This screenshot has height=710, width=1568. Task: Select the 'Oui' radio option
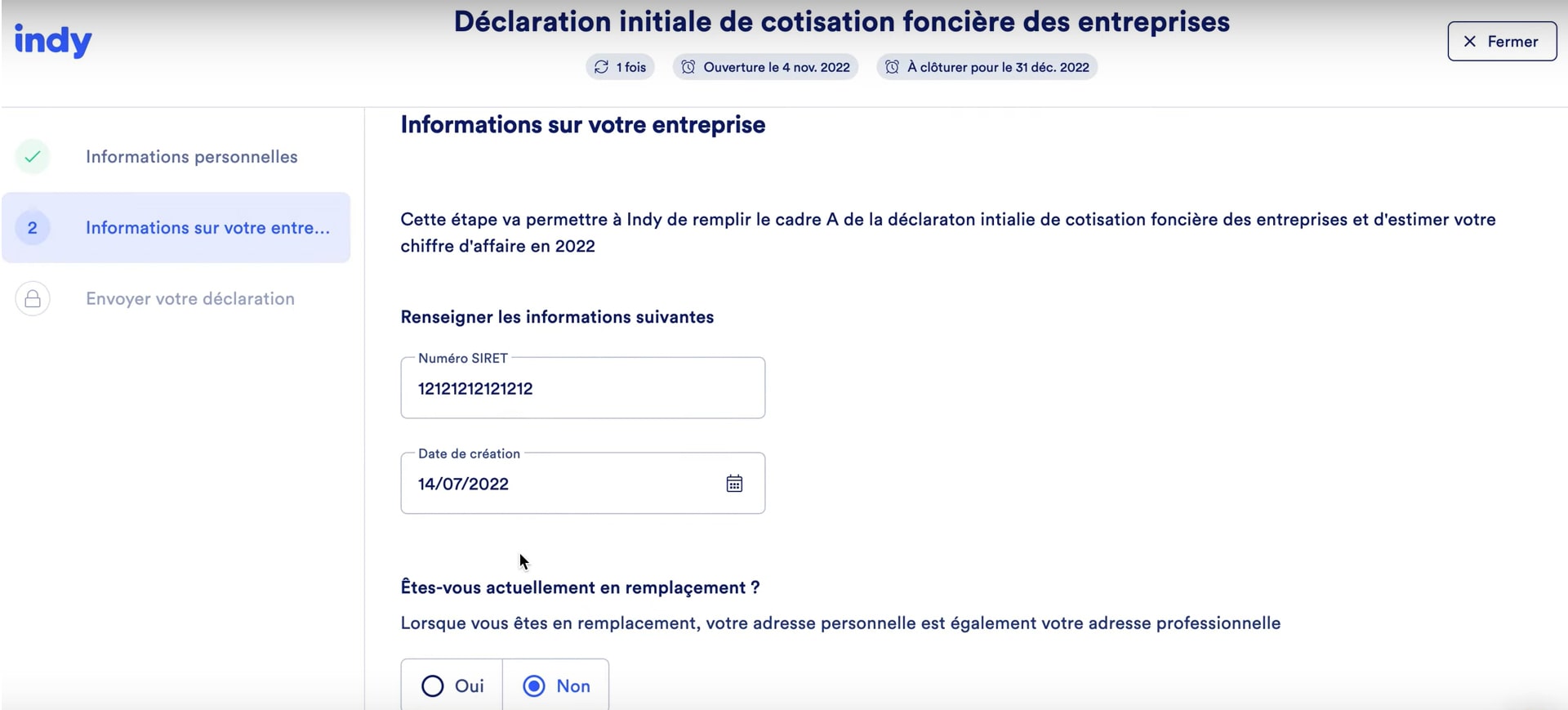coord(433,685)
